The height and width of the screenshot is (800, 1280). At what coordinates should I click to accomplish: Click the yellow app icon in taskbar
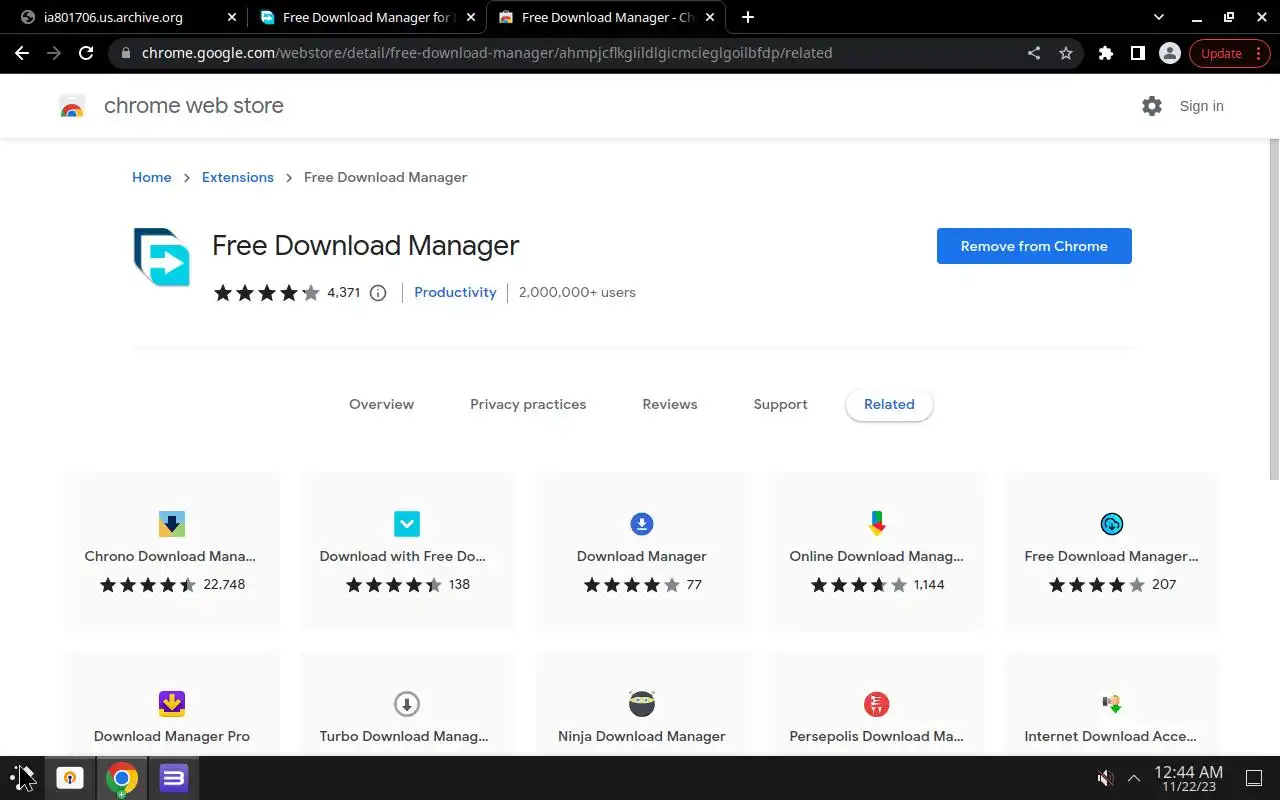point(70,778)
